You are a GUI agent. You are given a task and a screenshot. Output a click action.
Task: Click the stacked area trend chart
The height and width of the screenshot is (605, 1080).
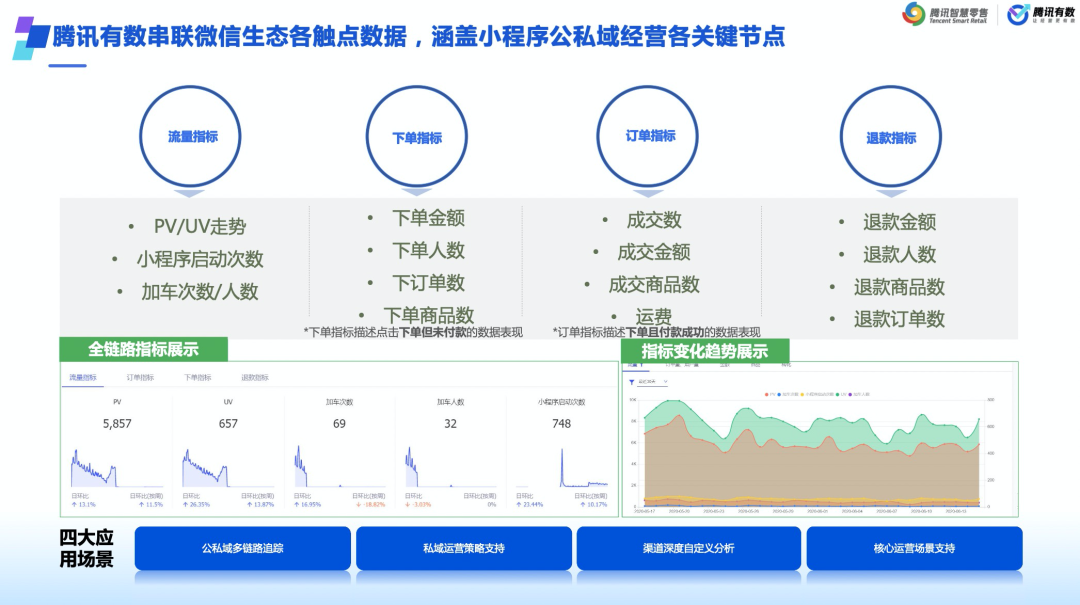[811, 452]
